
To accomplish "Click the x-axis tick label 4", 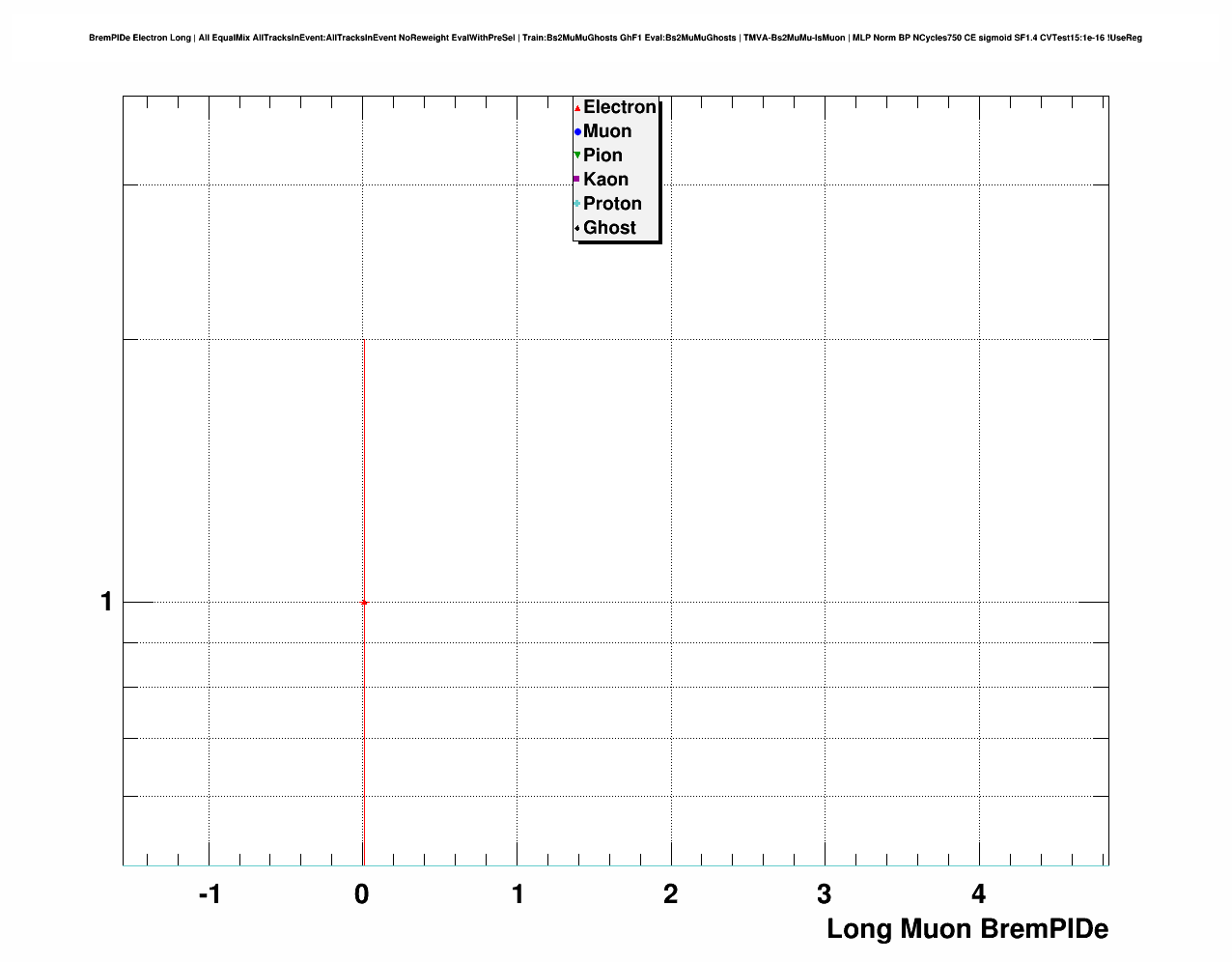I will 978,894.
